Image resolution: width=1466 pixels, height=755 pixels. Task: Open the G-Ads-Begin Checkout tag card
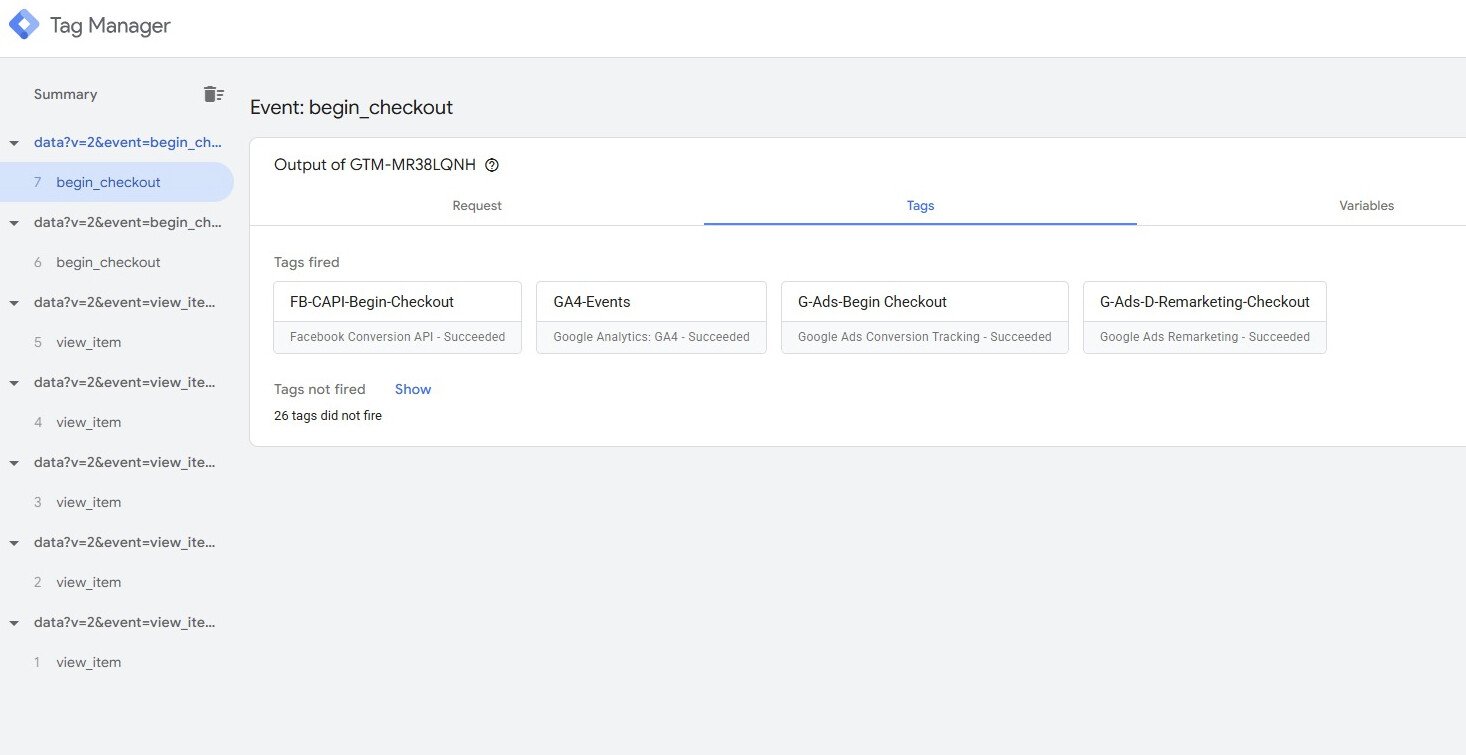(x=924, y=317)
